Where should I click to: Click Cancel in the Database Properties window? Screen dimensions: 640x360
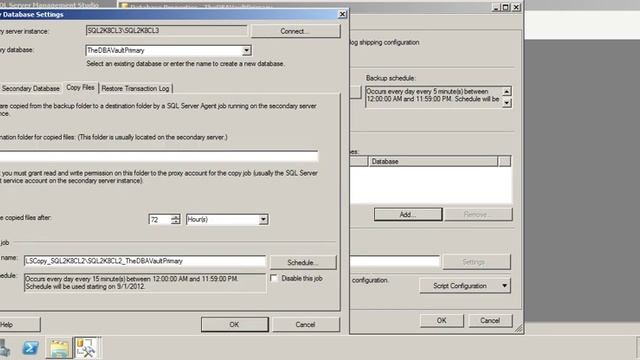490,320
